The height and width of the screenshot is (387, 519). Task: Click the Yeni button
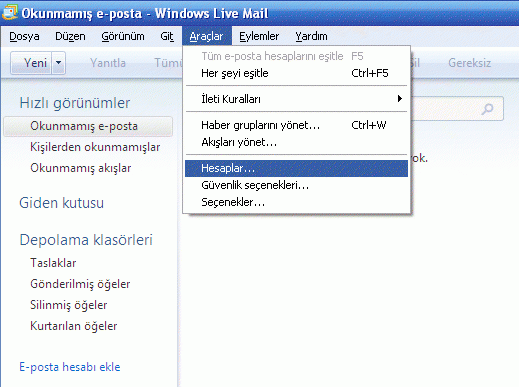coord(31,63)
